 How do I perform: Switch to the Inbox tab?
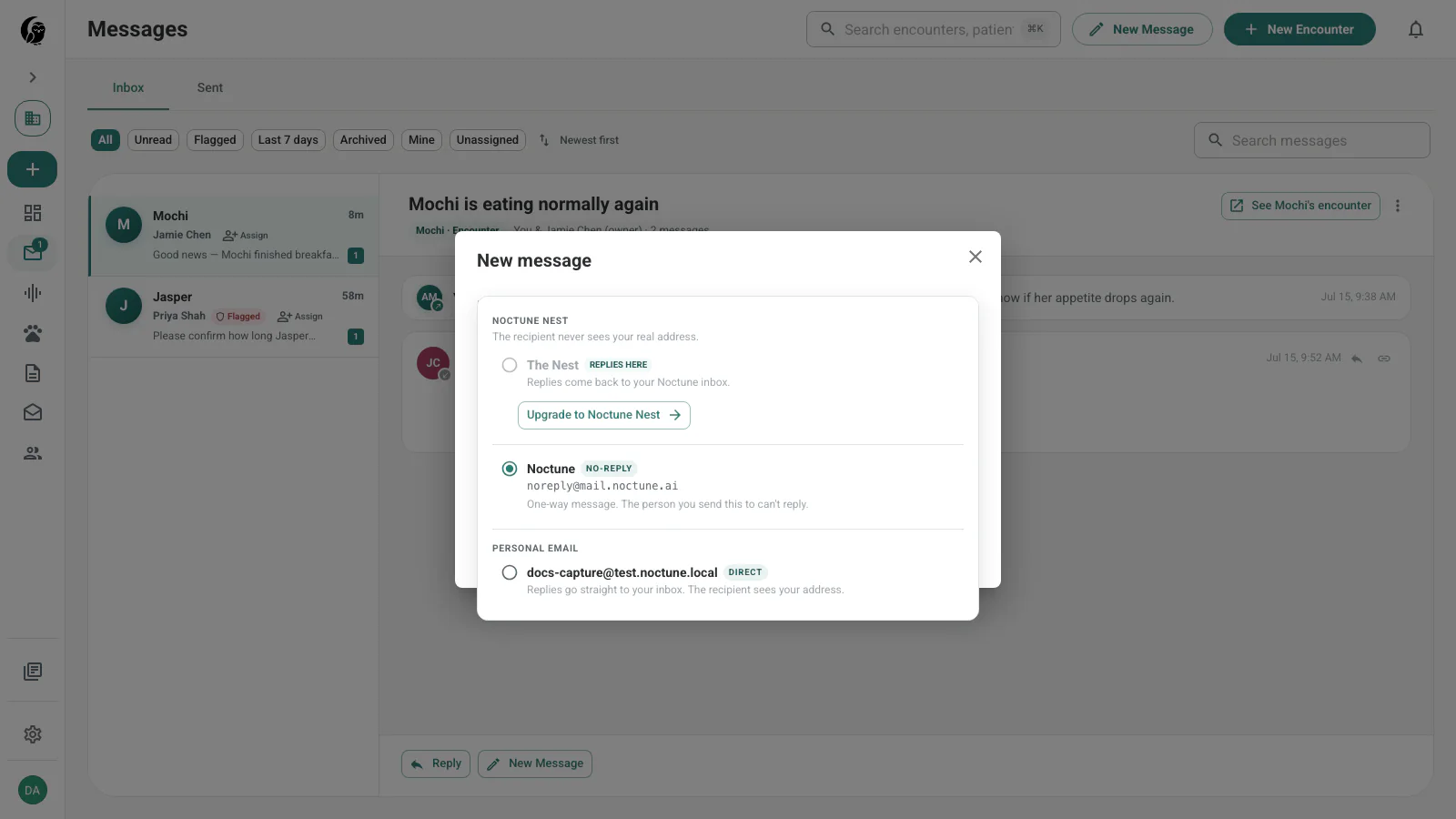click(x=128, y=87)
